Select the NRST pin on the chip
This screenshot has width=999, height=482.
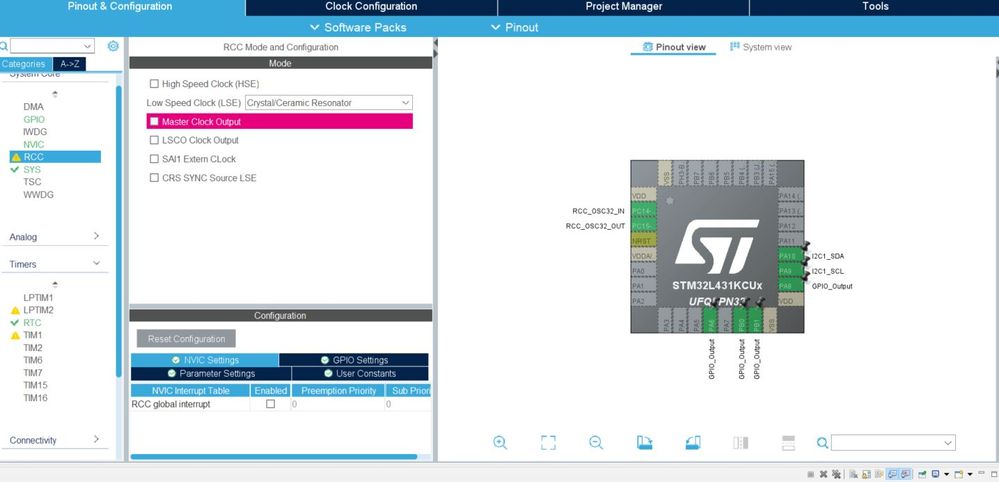pyautogui.click(x=643, y=241)
